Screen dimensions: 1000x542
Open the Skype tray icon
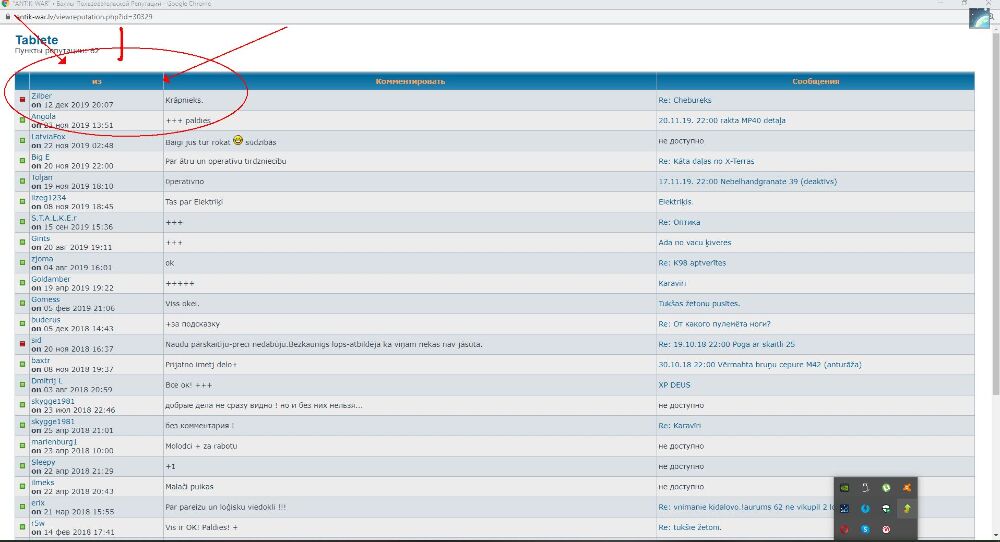865,529
